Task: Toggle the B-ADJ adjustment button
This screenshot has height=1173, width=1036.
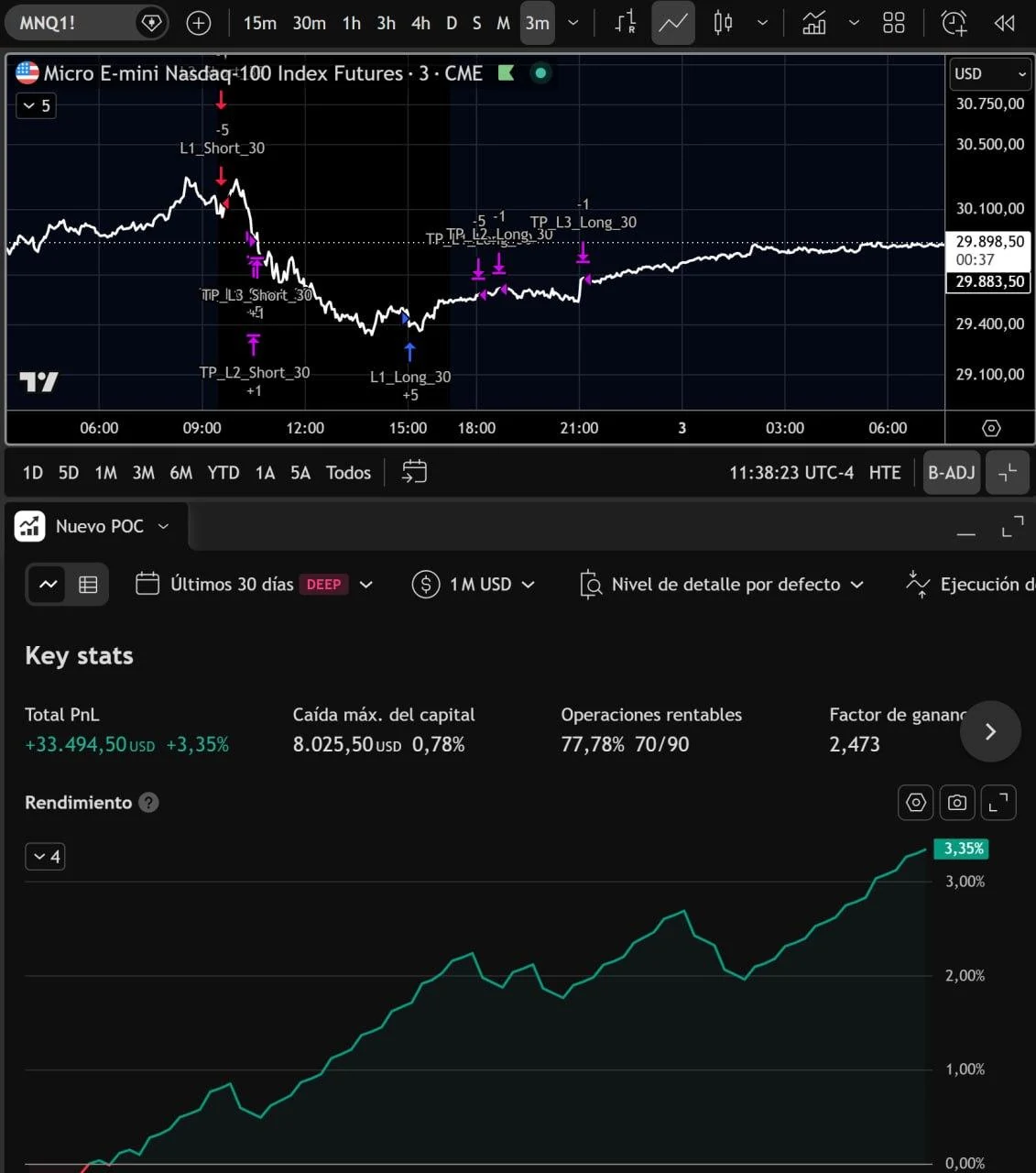Action: pyautogui.click(x=952, y=473)
